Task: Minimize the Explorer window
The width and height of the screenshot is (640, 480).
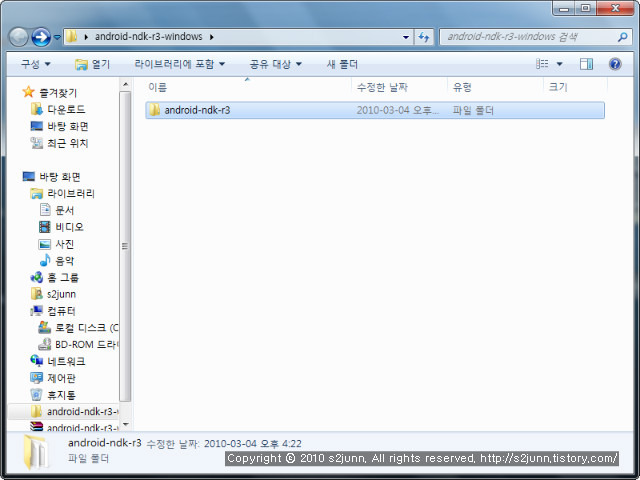Action: tap(564, 8)
